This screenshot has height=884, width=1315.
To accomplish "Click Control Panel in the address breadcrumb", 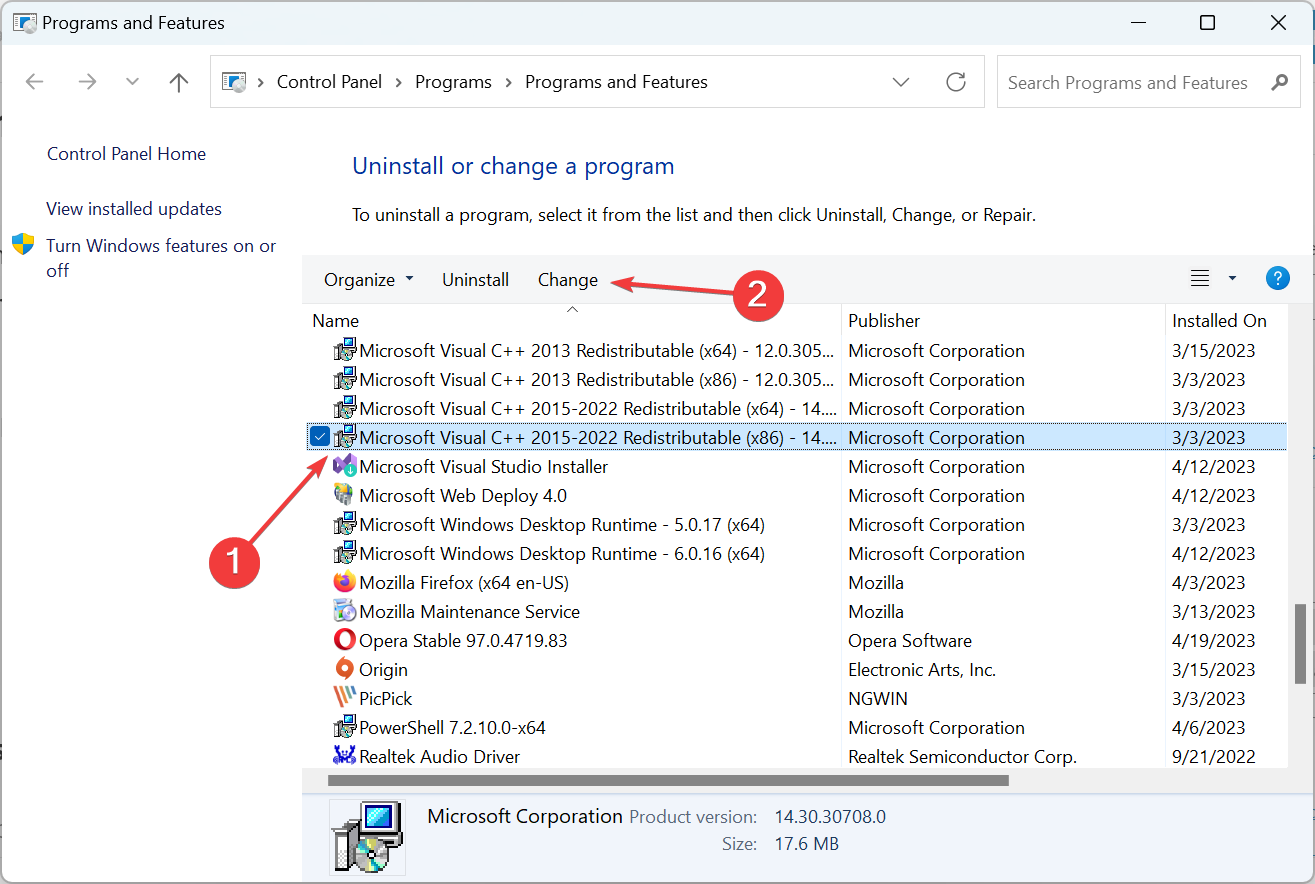I will pos(329,82).
